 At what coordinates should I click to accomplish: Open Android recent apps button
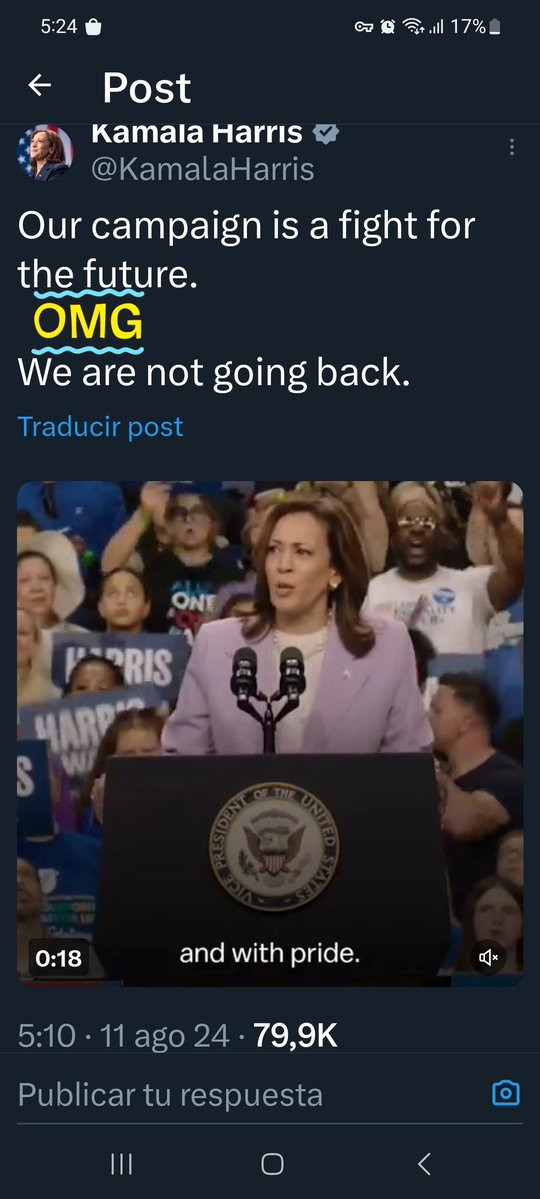click(x=121, y=1164)
